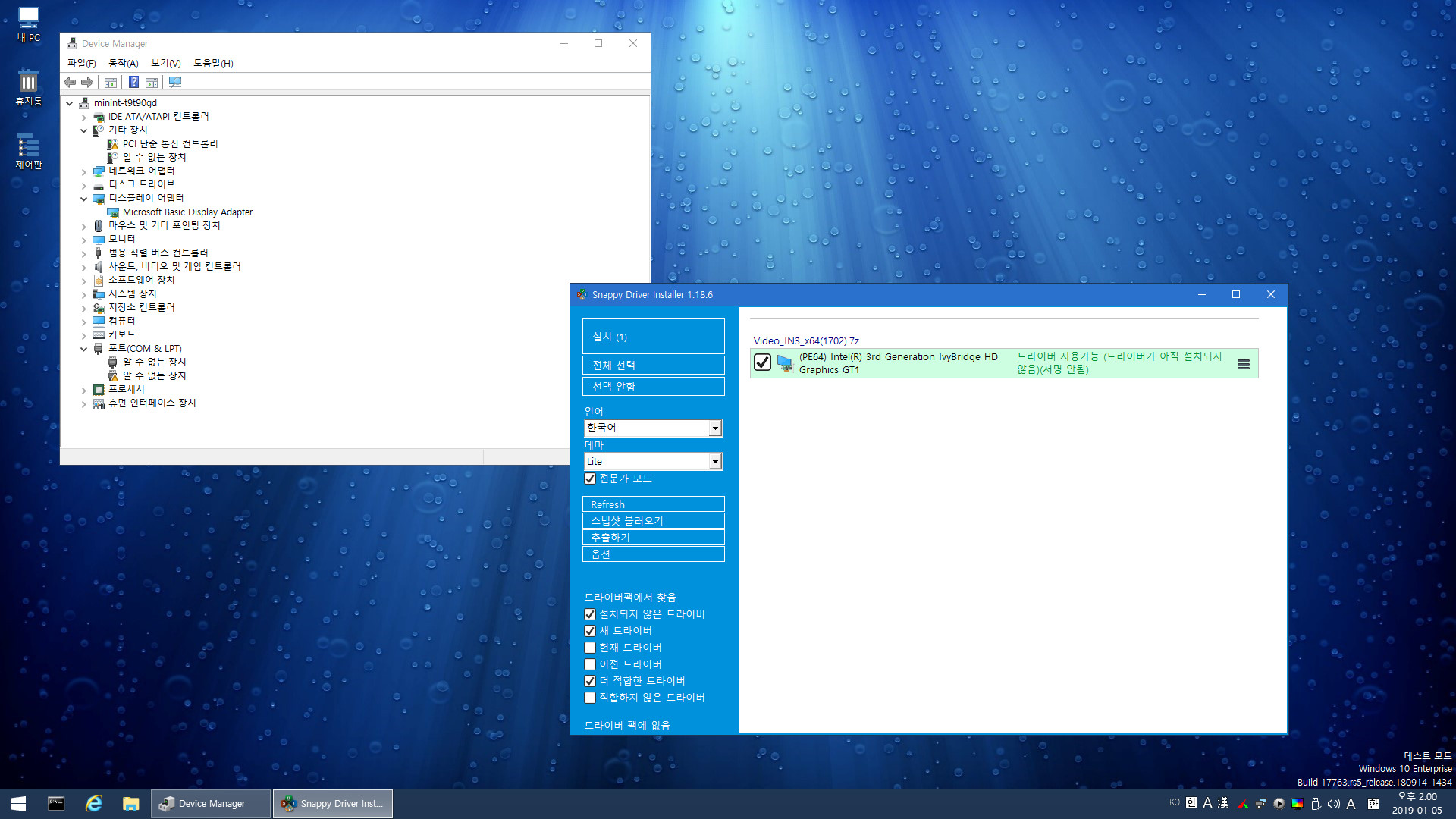The image size is (1456, 819).
Task: Click the 선택 안함 select none button
Action: (654, 387)
